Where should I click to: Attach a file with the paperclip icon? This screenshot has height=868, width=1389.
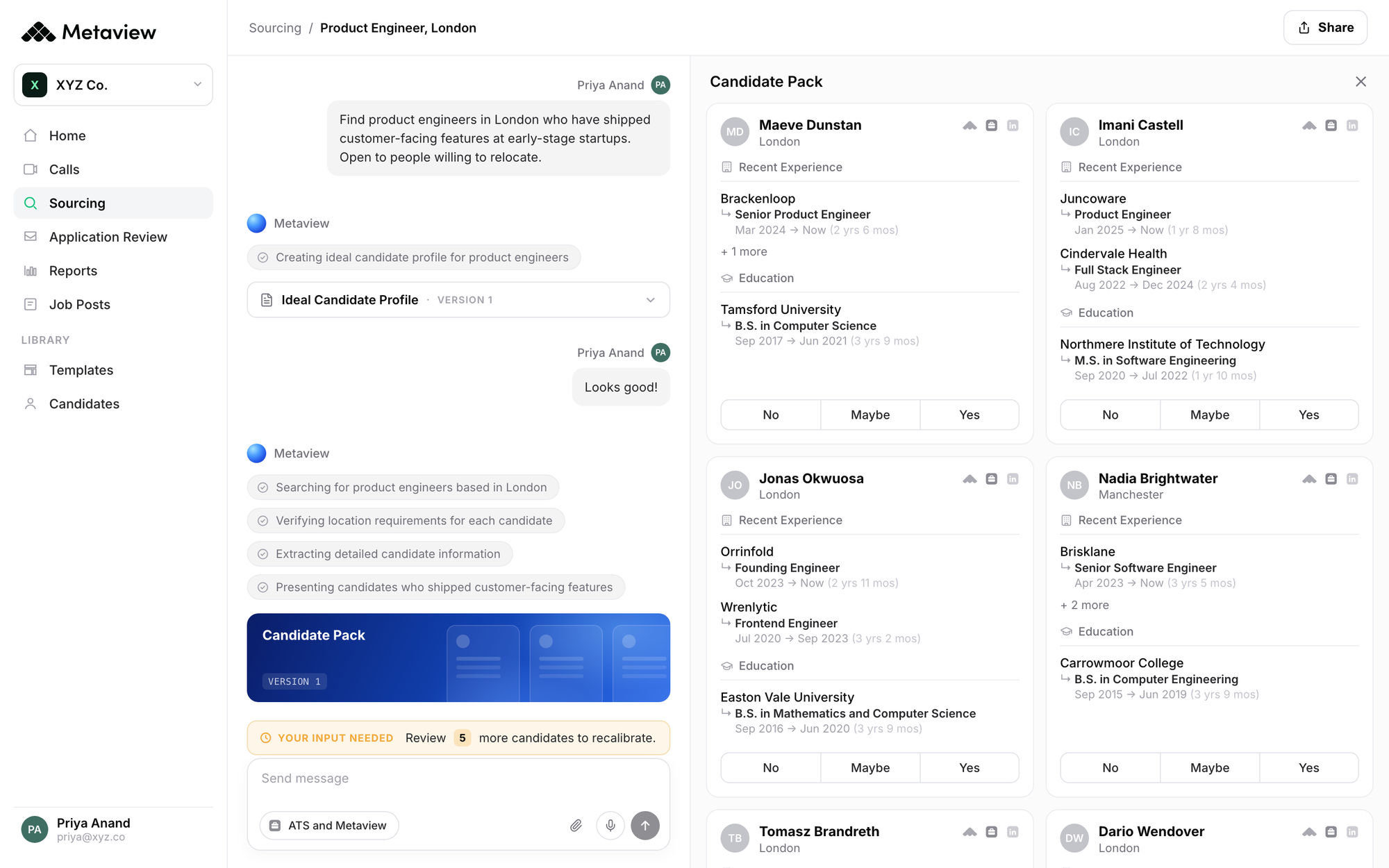click(576, 826)
